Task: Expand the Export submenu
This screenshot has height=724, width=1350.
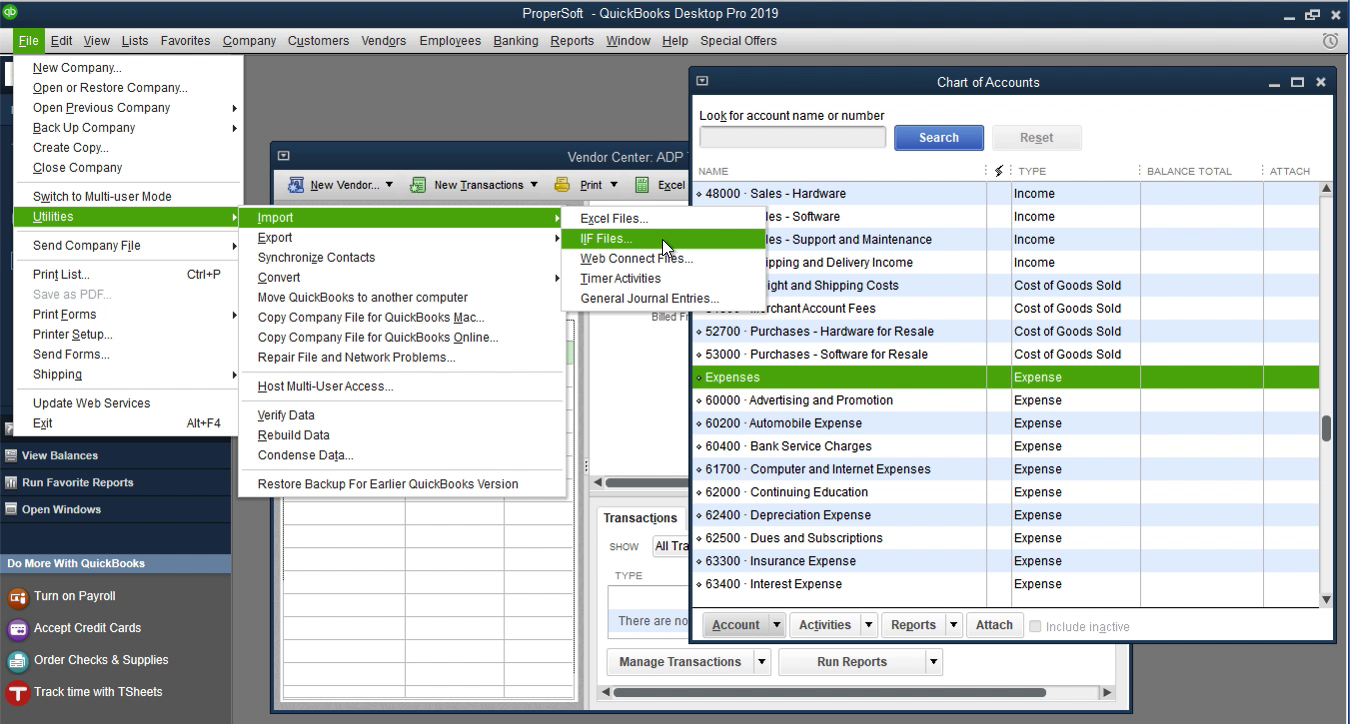Action: 403,238
